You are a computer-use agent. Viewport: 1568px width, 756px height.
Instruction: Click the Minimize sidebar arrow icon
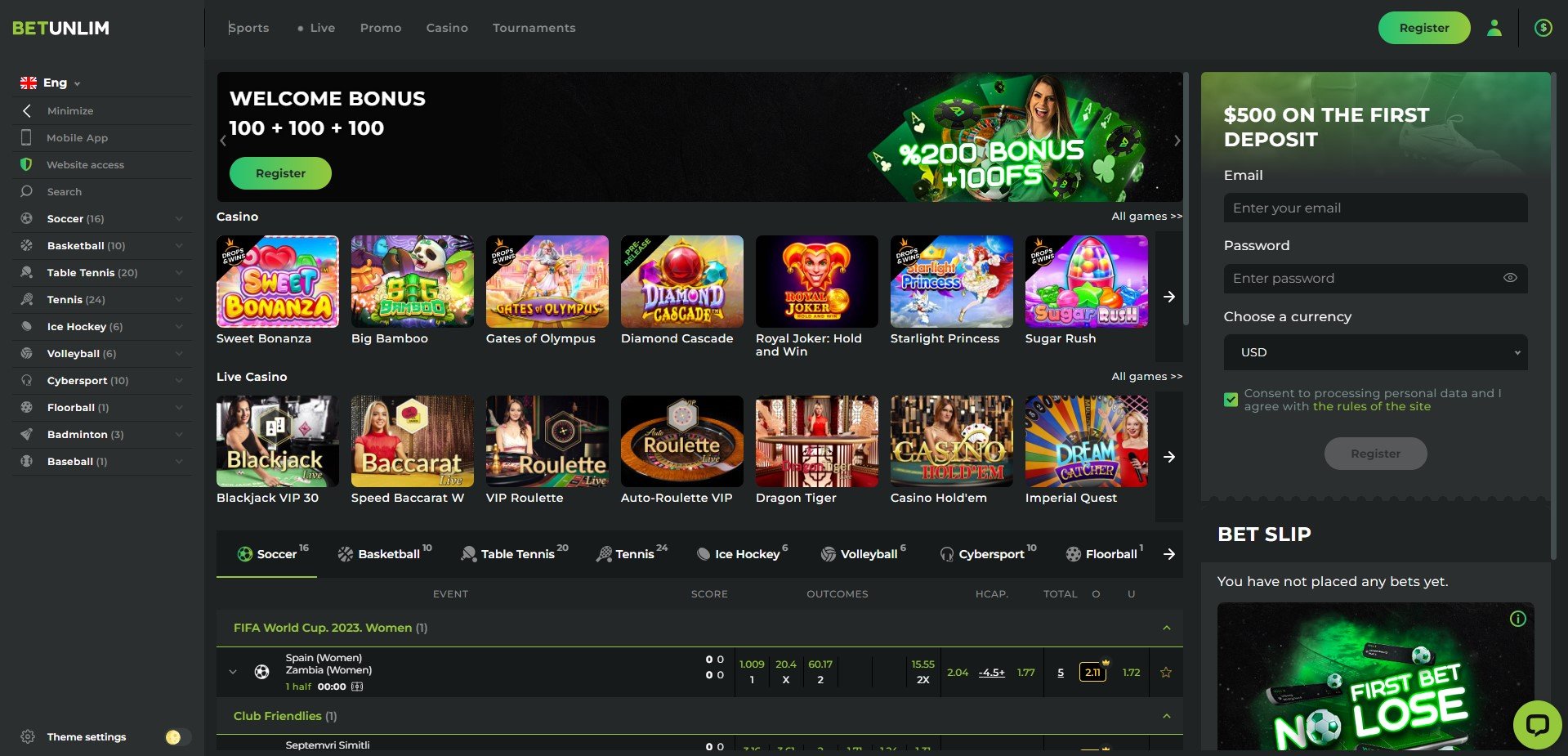point(27,110)
